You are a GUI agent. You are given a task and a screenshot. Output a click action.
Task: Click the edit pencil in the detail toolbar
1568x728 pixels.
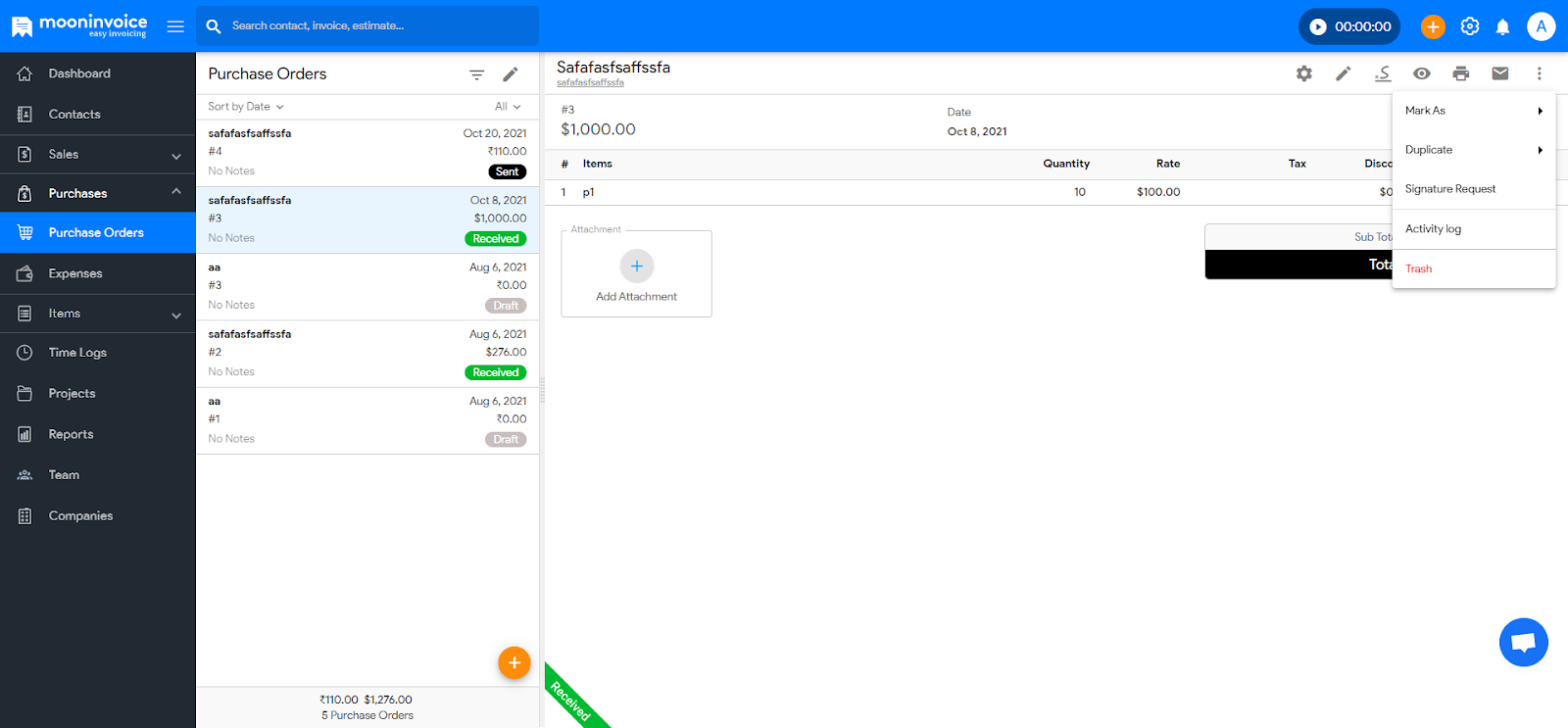click(1344, 73)
